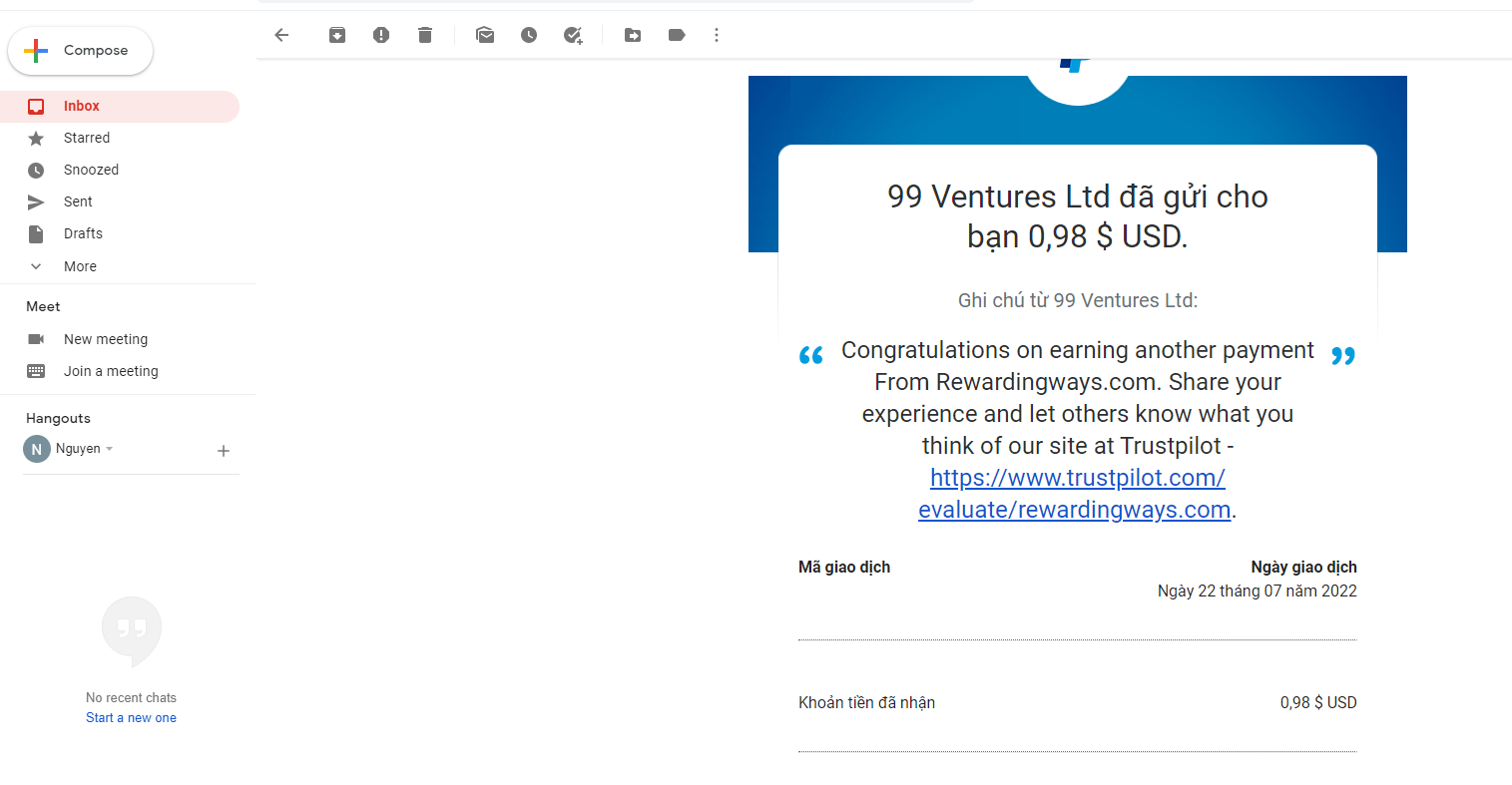Click the N avatar in Hangouts

[37, 449]
